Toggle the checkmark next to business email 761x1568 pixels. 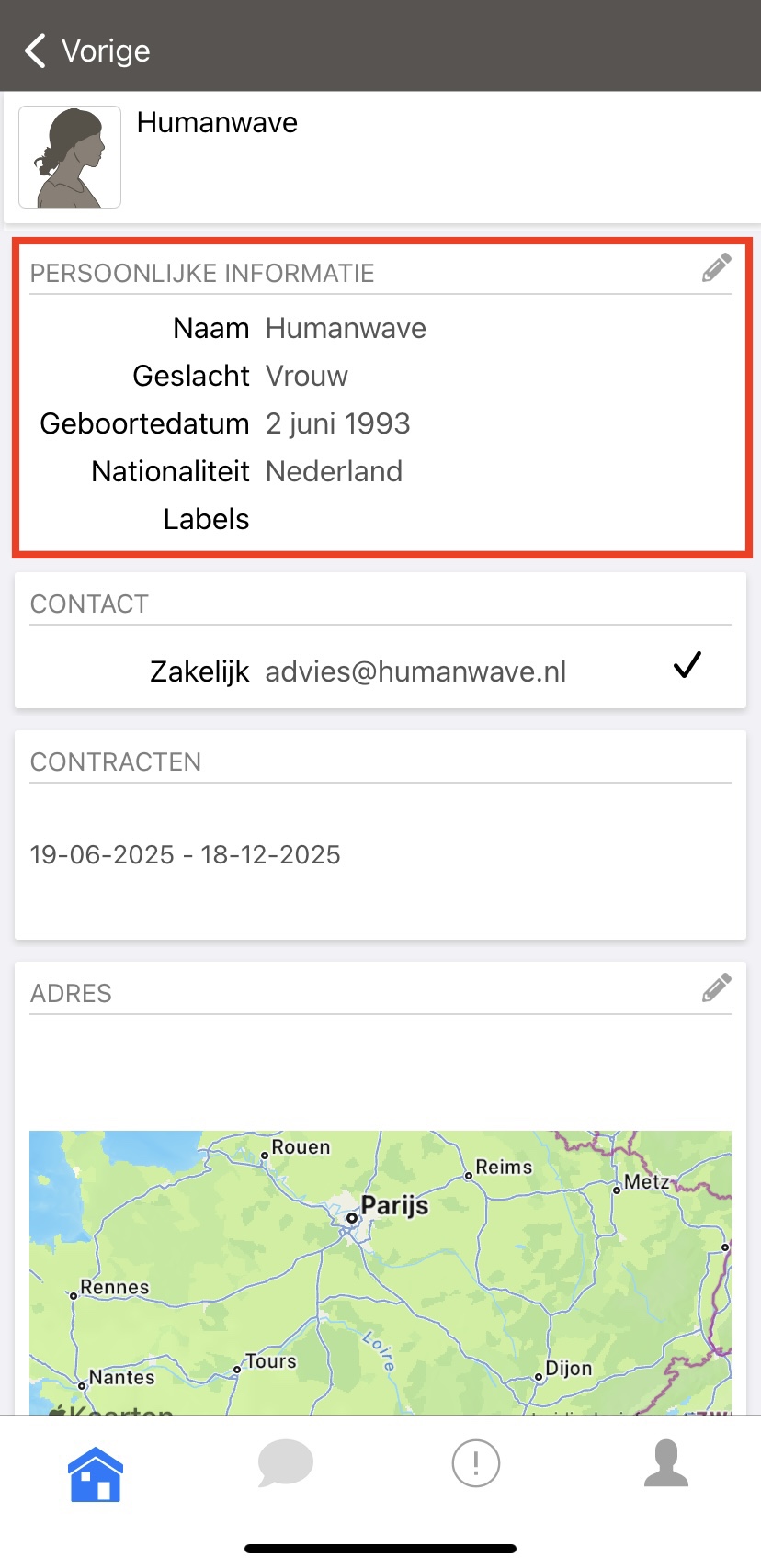click(x=687, y=664)
